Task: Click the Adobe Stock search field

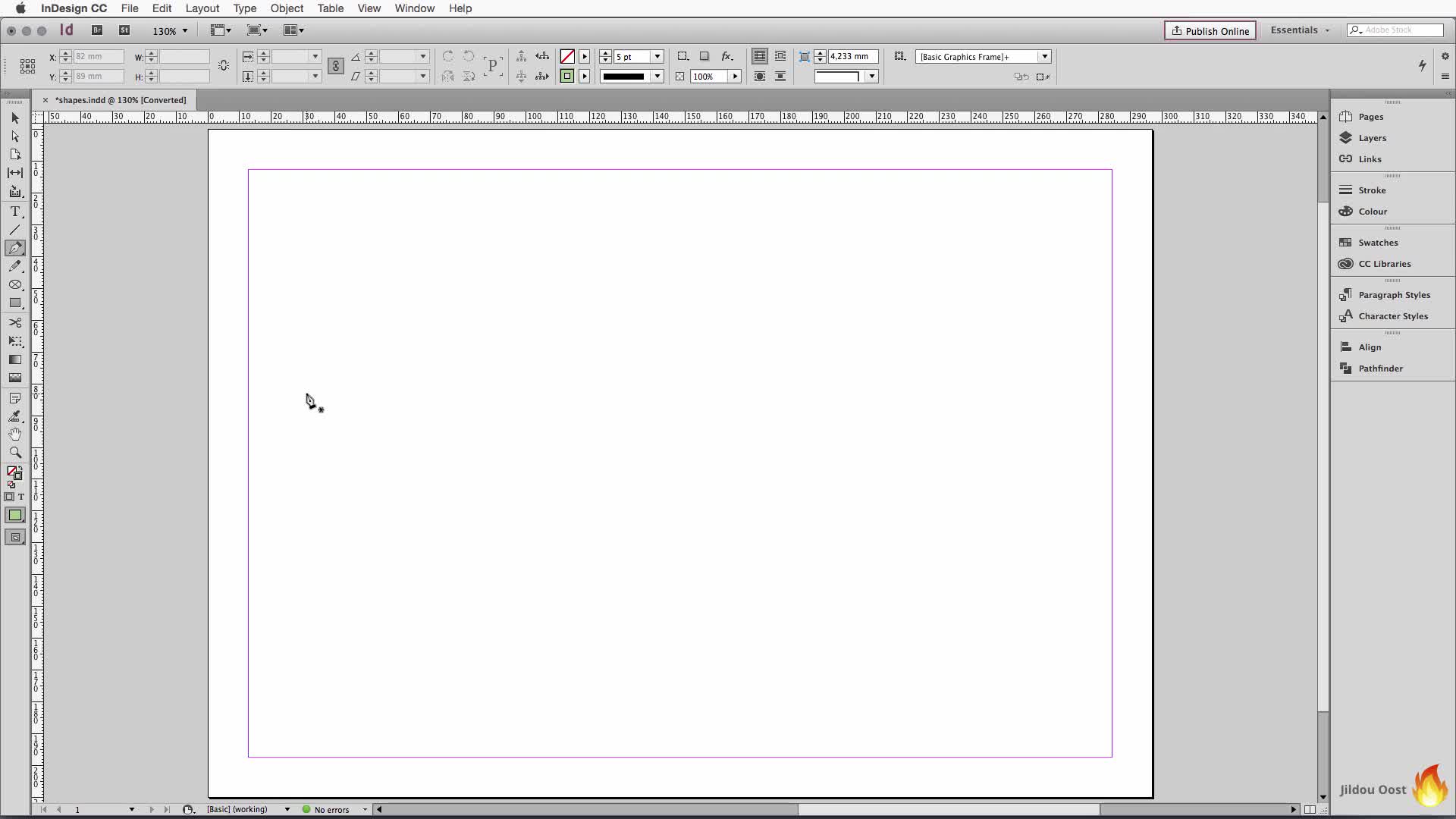Action: point(1395,30)
